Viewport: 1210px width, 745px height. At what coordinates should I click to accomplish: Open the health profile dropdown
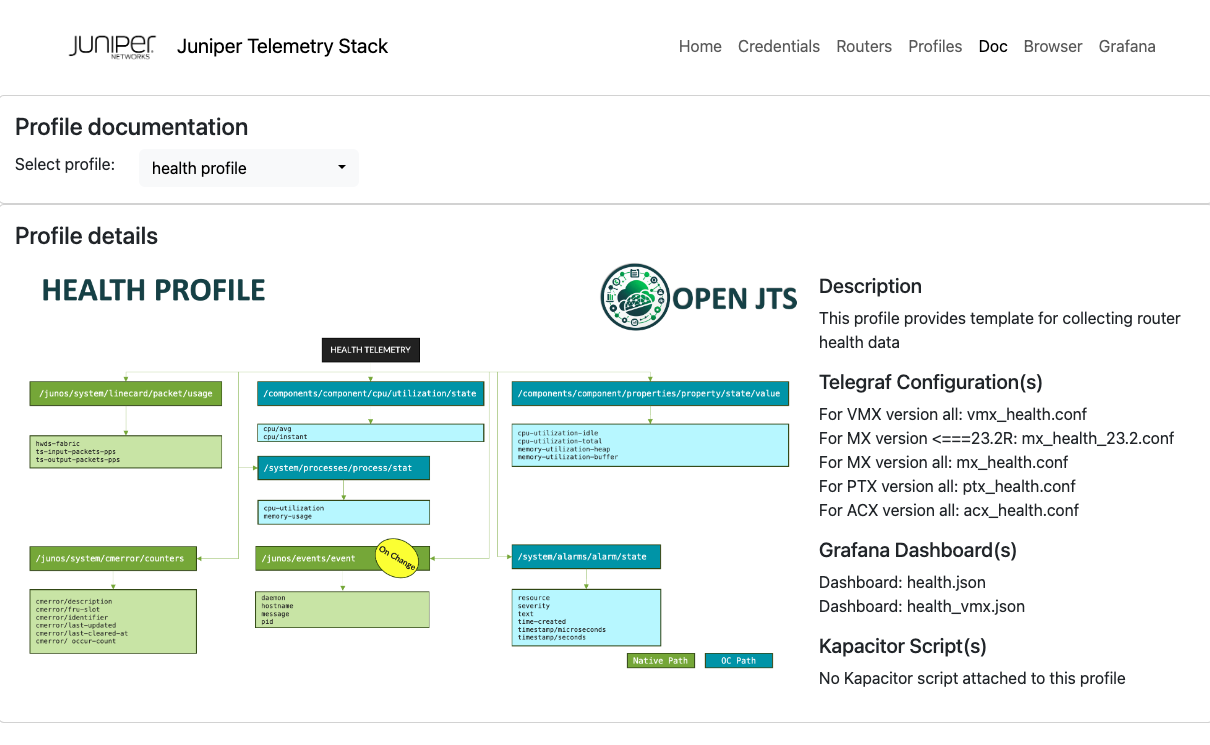248,168
